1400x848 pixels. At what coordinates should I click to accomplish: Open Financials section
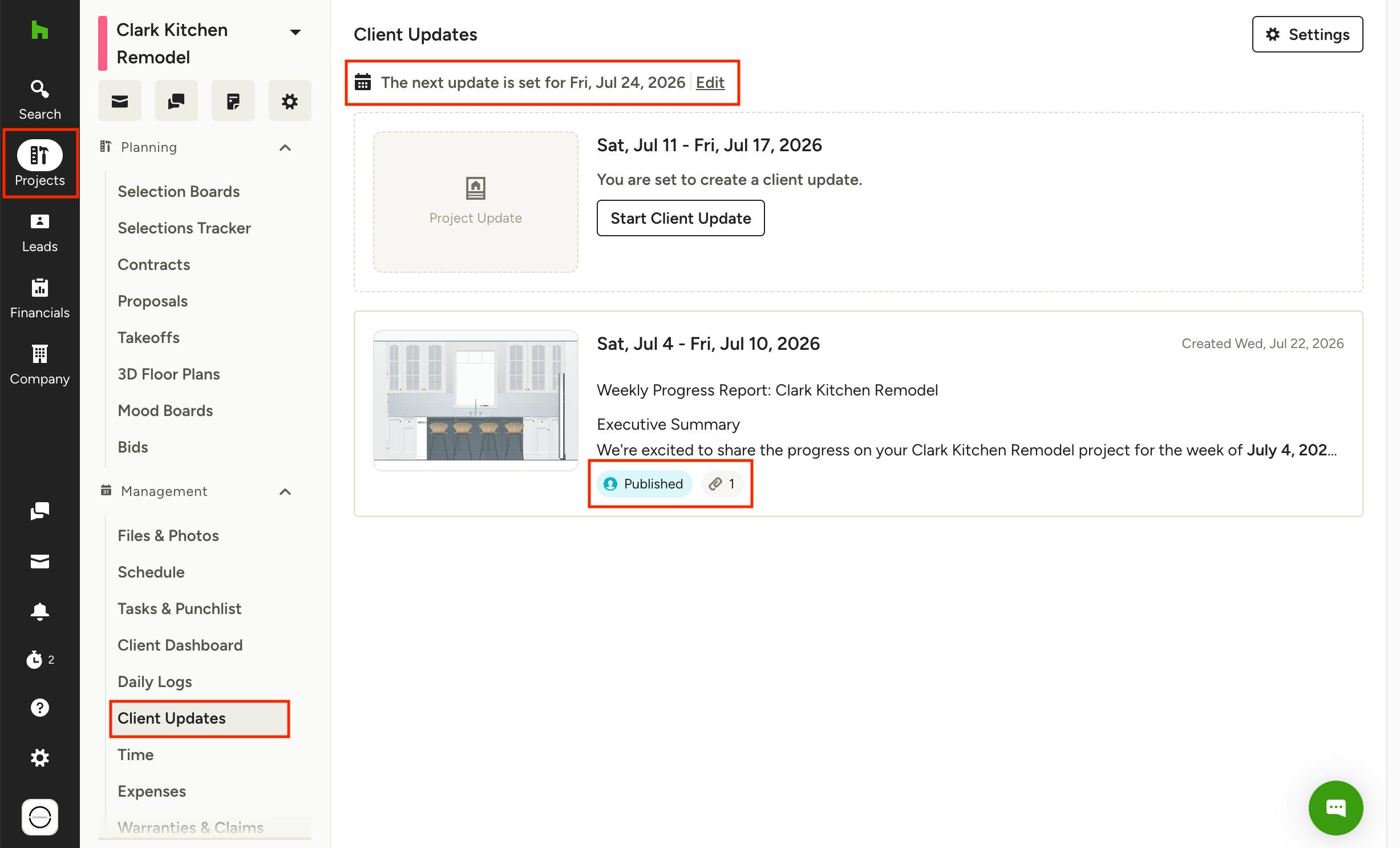(x=39, y=298)
